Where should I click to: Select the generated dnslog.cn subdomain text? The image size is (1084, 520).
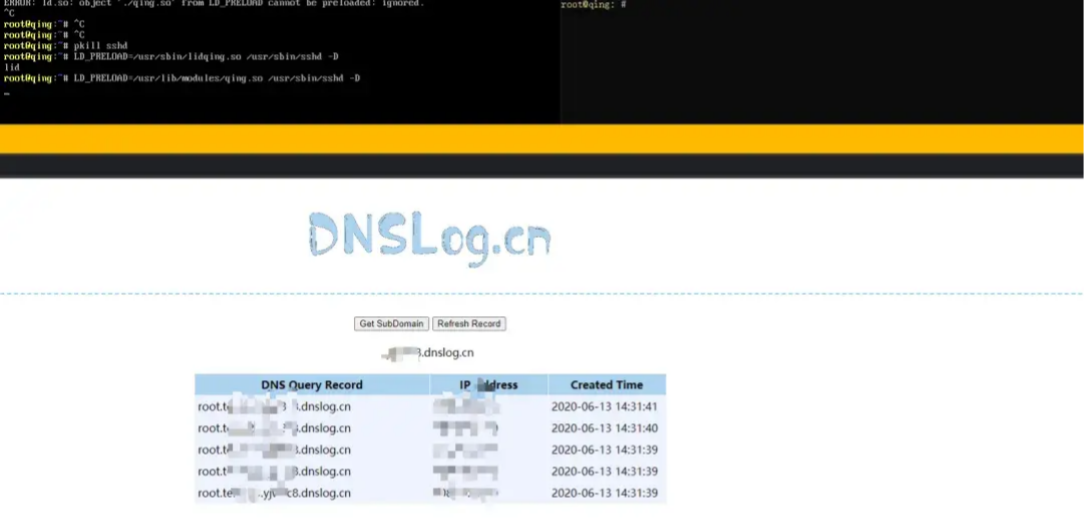point(428,353)
